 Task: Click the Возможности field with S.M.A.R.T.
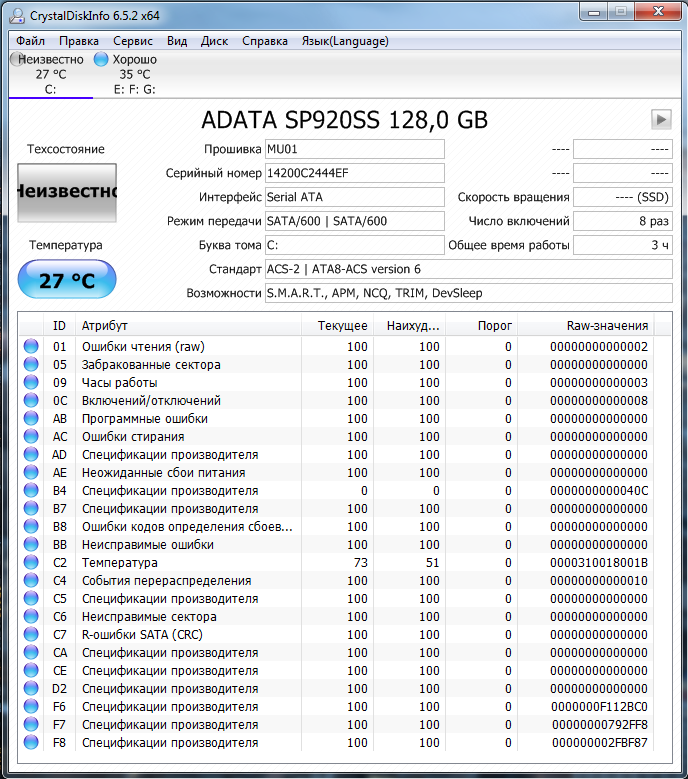(468, 293)
